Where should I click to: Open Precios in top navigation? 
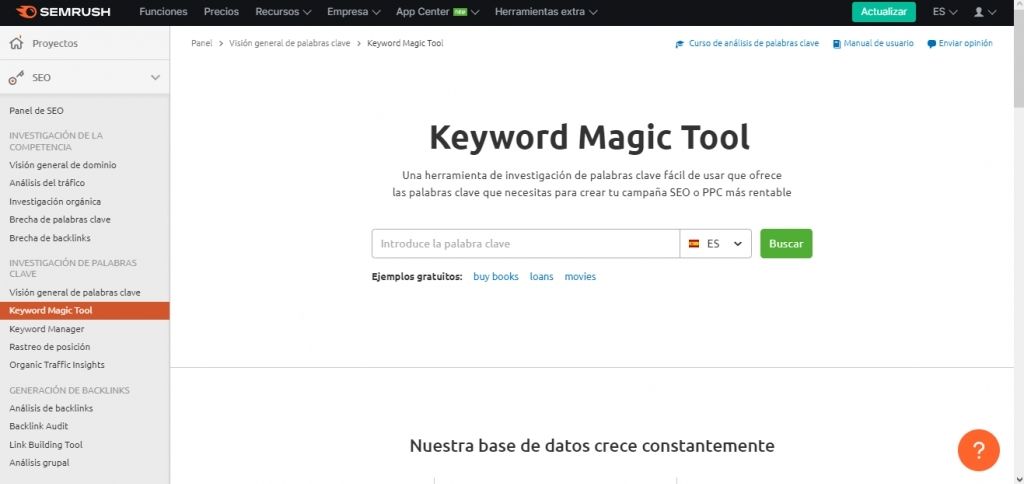221,12
